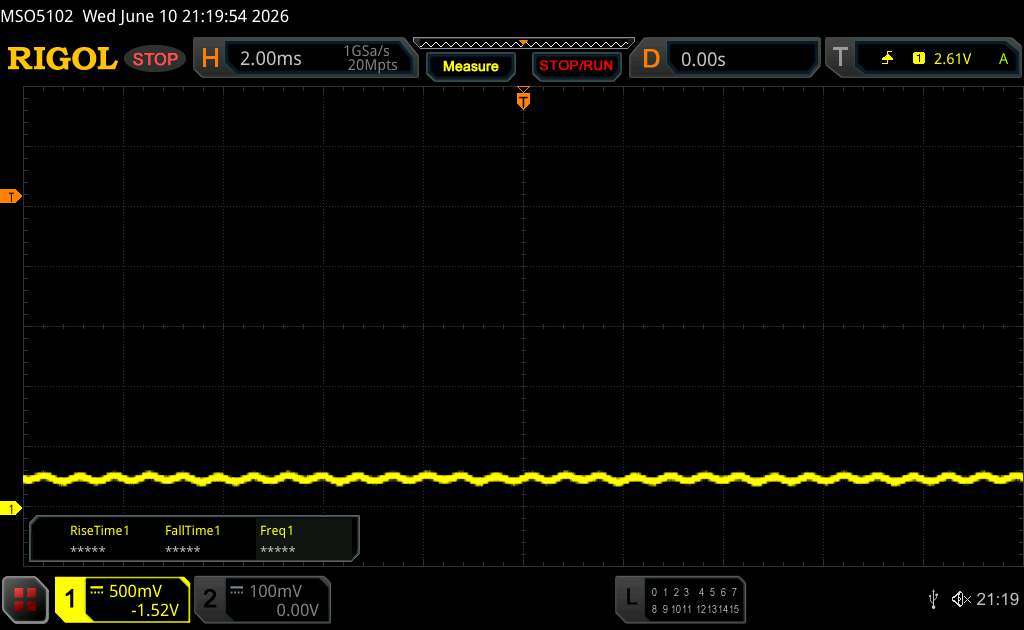Open the 1GSa/s 20Mpts acquisition info
Screen dimensions: 1024x630
click(372, 58)
